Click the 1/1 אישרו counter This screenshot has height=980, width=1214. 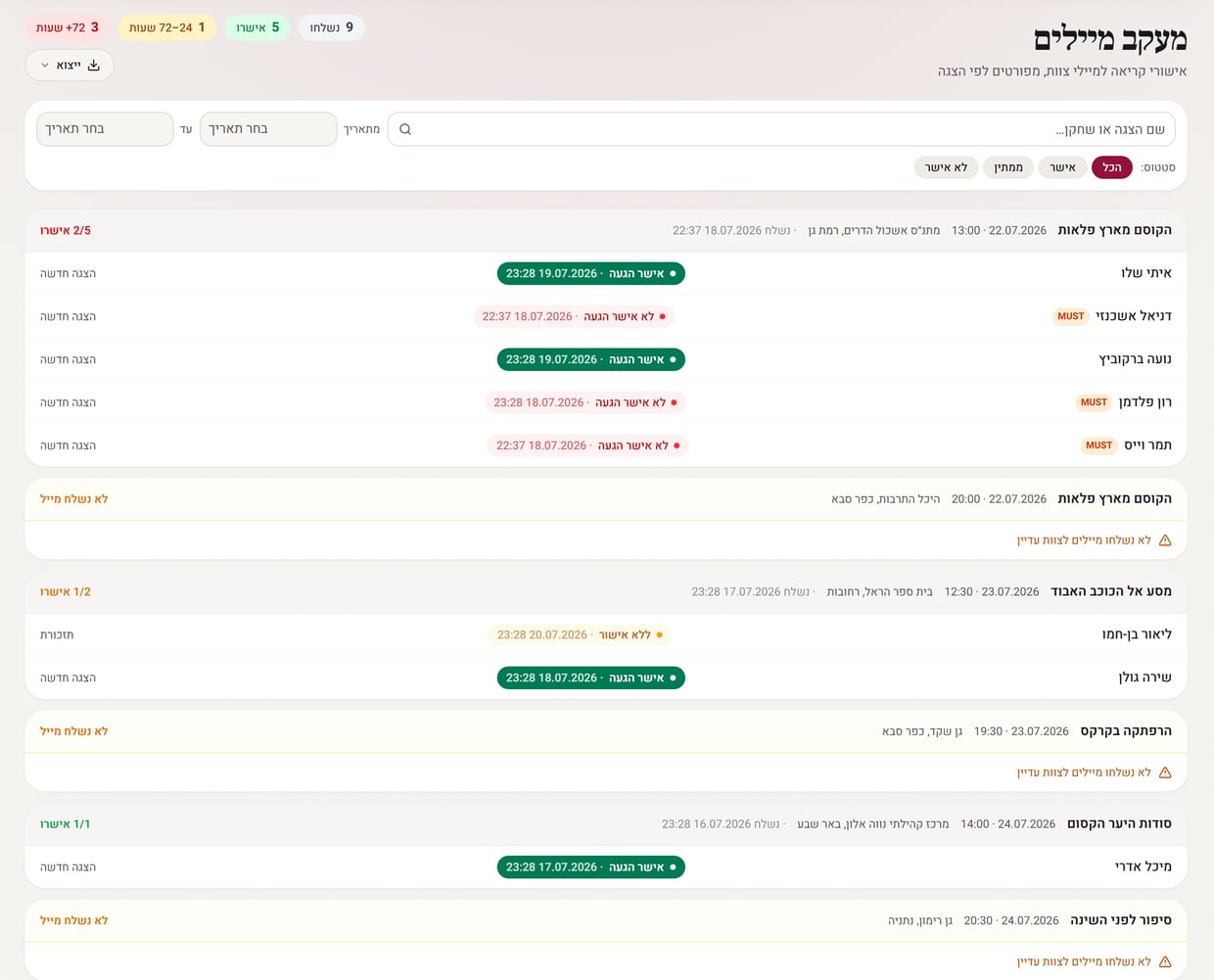click(66, 824)
